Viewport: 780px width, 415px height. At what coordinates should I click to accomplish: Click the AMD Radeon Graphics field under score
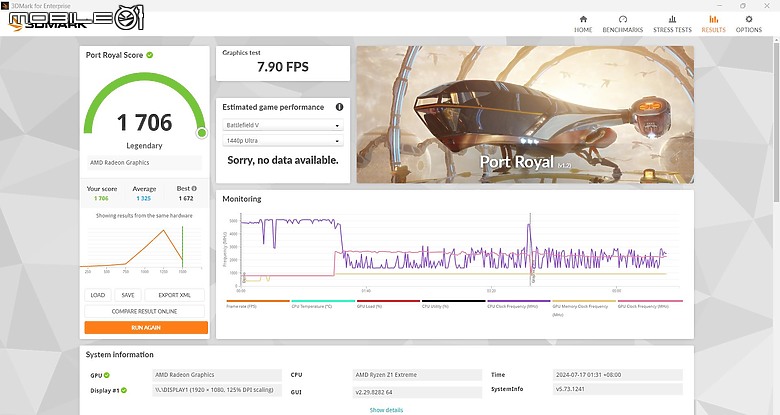[x=144, y=163]
